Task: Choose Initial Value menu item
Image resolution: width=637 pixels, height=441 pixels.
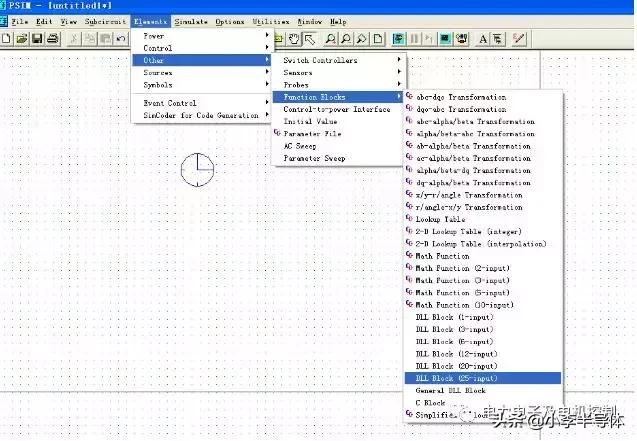Action: click(x=338, y=121)
